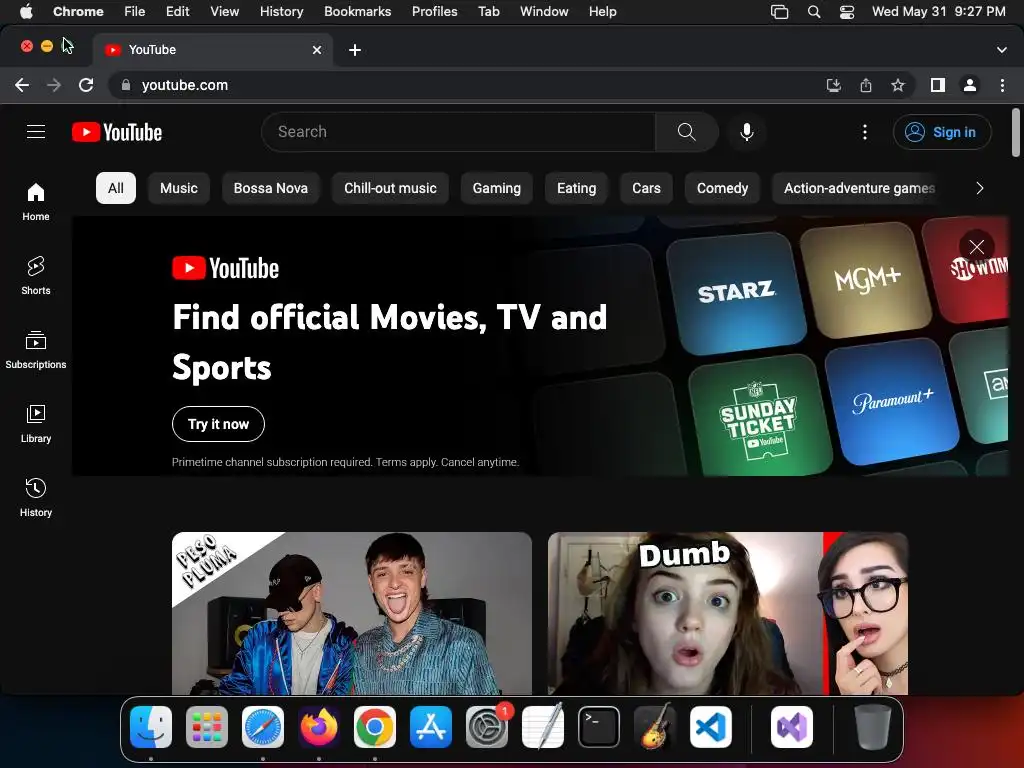Start voice search with the microphone icon
The image size is (1024, 768).
coord(746,132)
